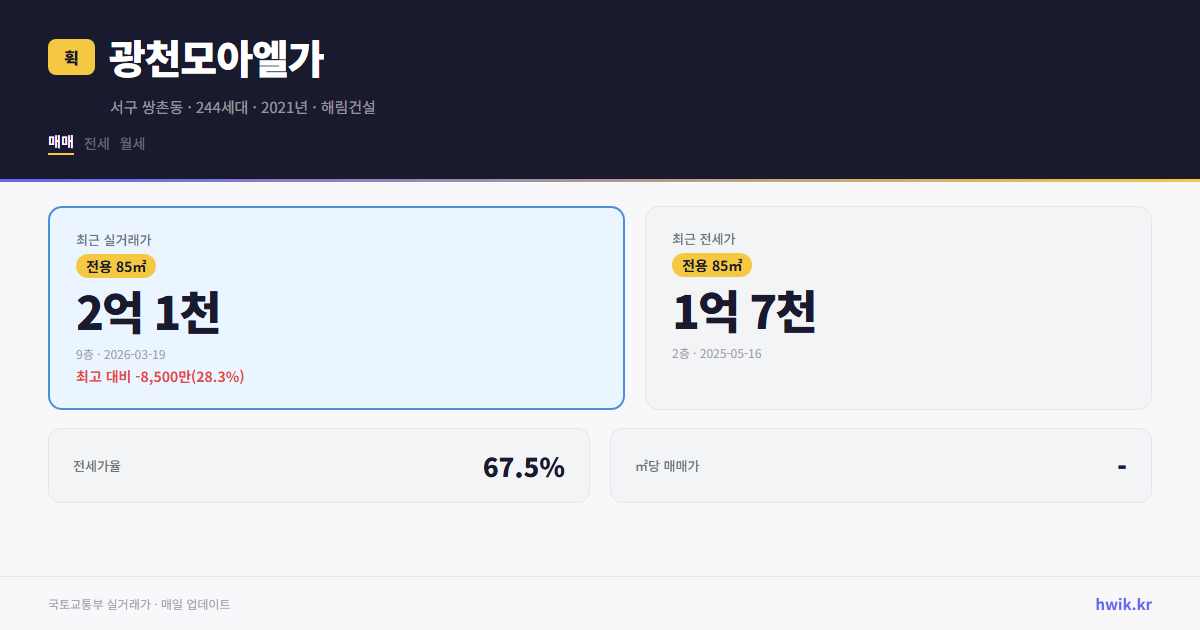Click the 최근 전세가 card
1200x630 pixels.
coord(898,307)
